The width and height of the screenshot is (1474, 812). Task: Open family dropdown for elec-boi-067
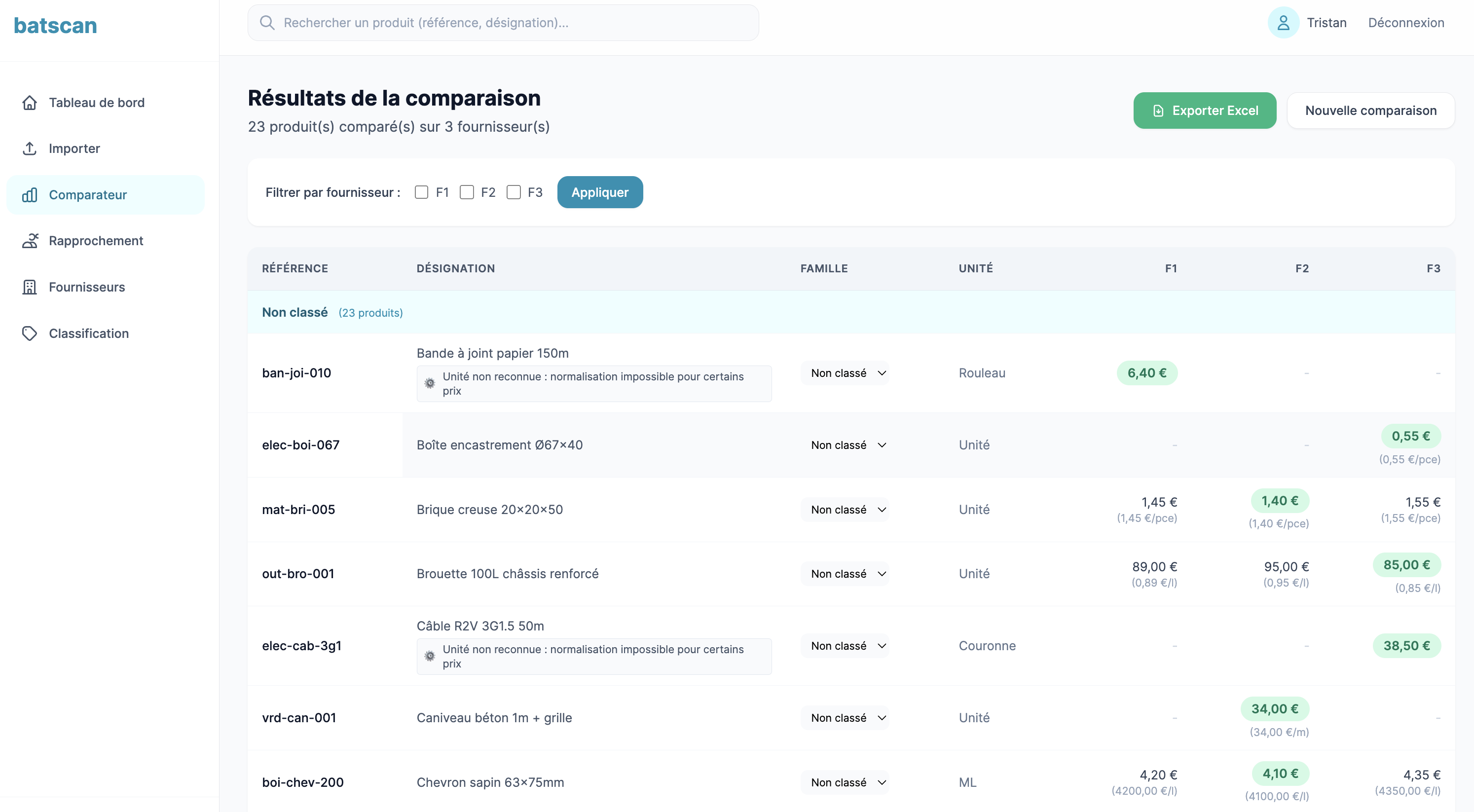pyautogui.click(x=845, y=444)
